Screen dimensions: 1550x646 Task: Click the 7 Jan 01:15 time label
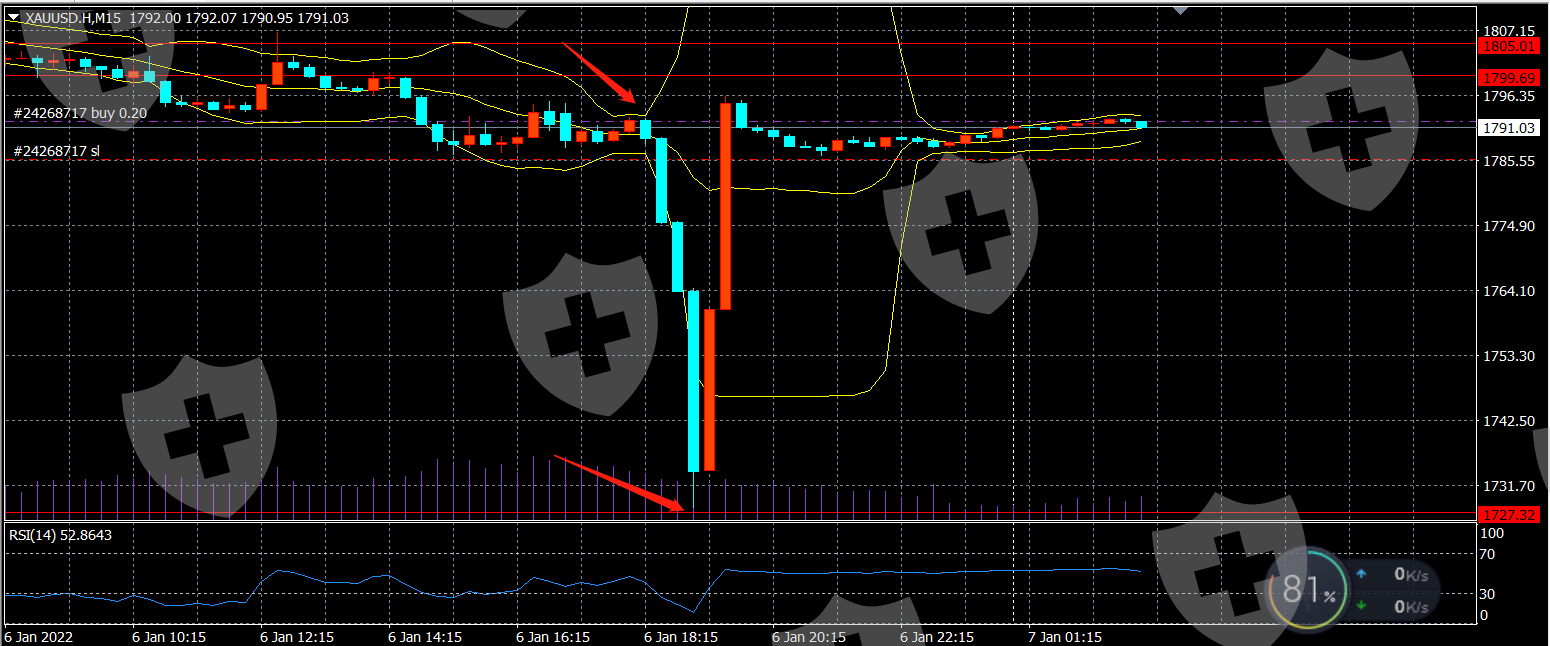coord(1064,636)
